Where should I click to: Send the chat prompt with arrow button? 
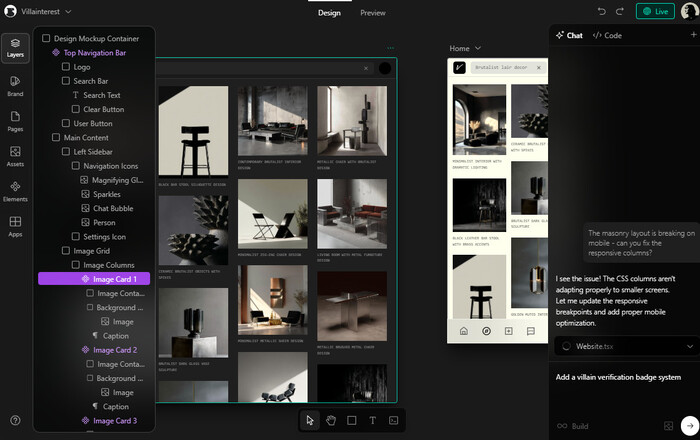(687, 426)
